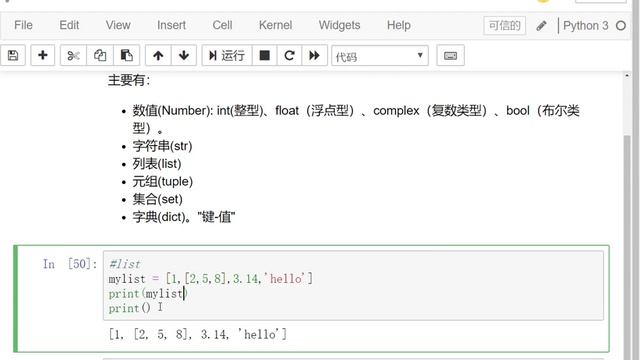Click kernel idle circle indicator
This screenshot has height=360, width=640.
[x=621, y=26]
